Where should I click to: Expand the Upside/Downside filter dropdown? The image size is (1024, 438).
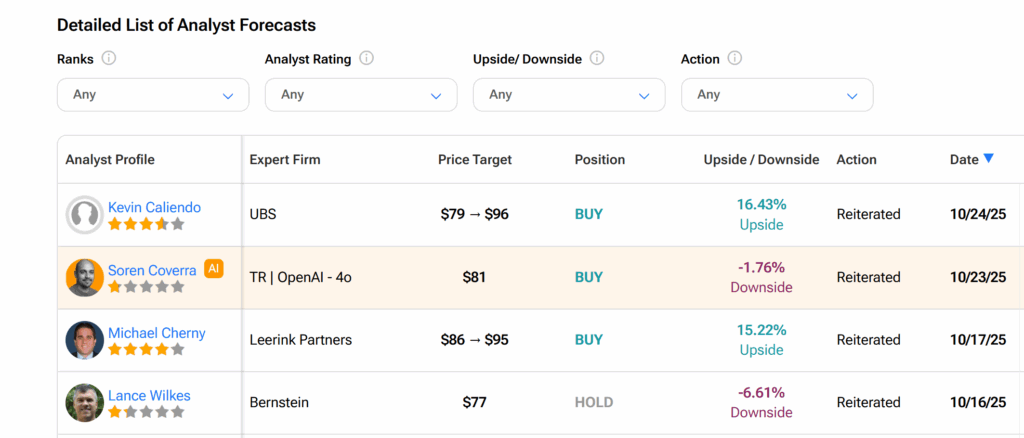[569, 95]
